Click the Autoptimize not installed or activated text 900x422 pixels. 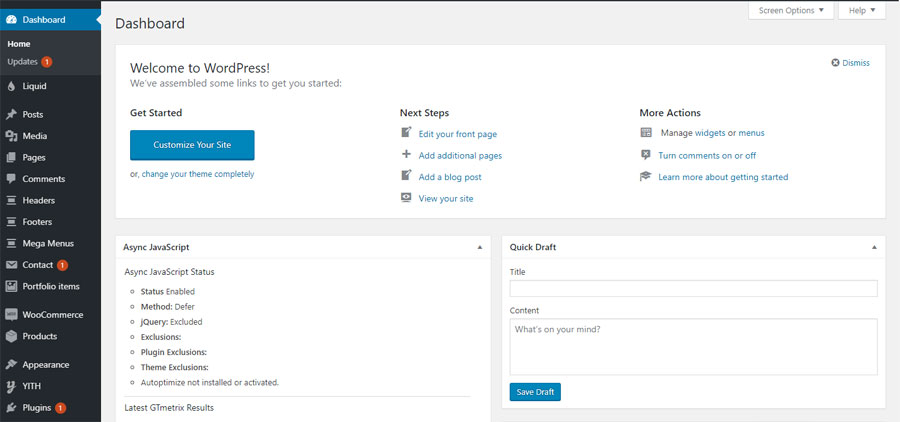tap(210, 382)
